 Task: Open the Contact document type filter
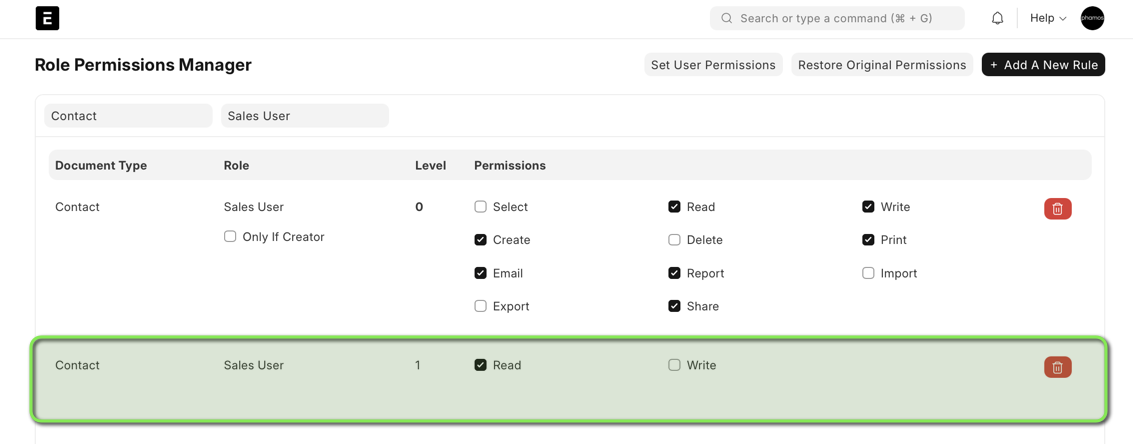point(128,116)
